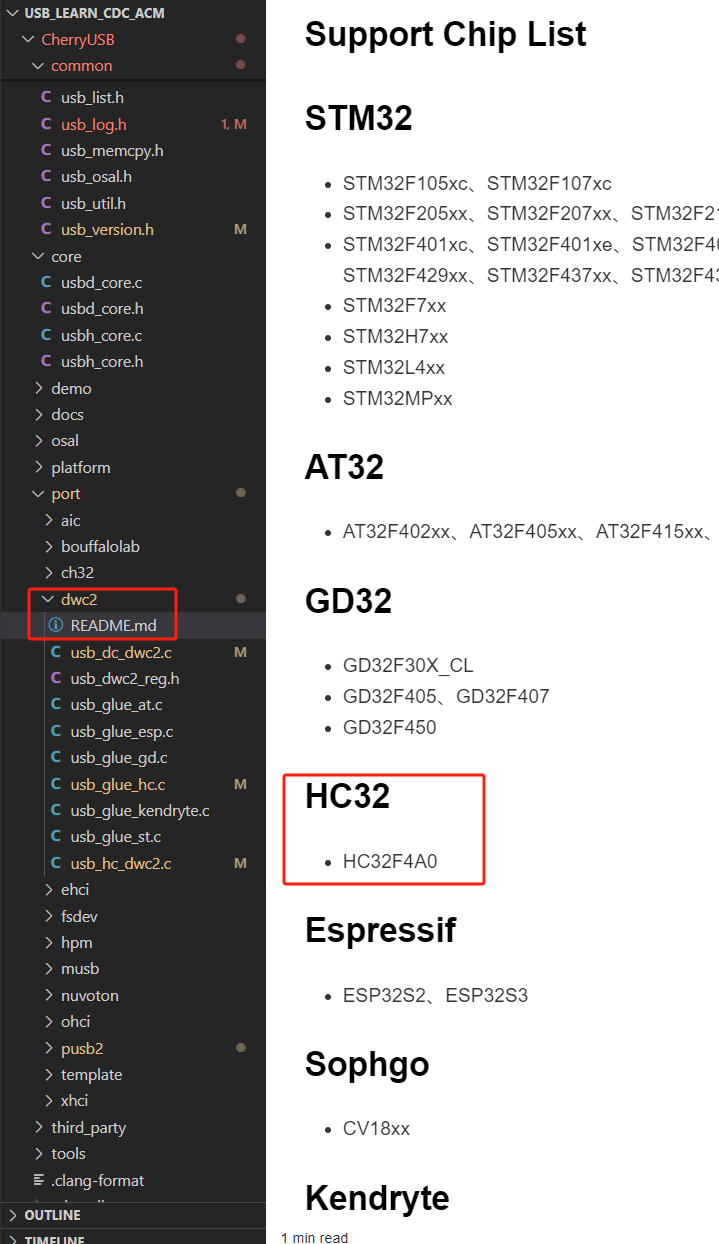
Task: Click usb_osal.h file icon
Action: tap(46, 177)
